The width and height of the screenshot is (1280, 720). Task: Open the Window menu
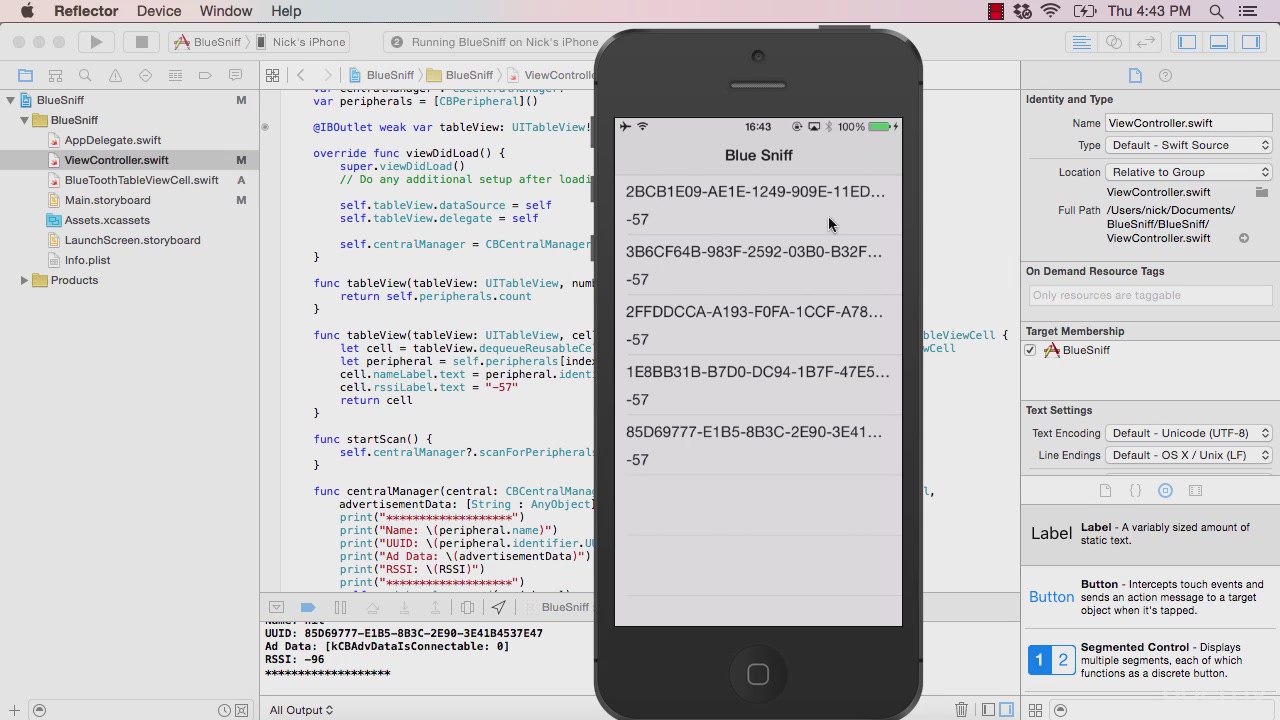coord(226,11)
